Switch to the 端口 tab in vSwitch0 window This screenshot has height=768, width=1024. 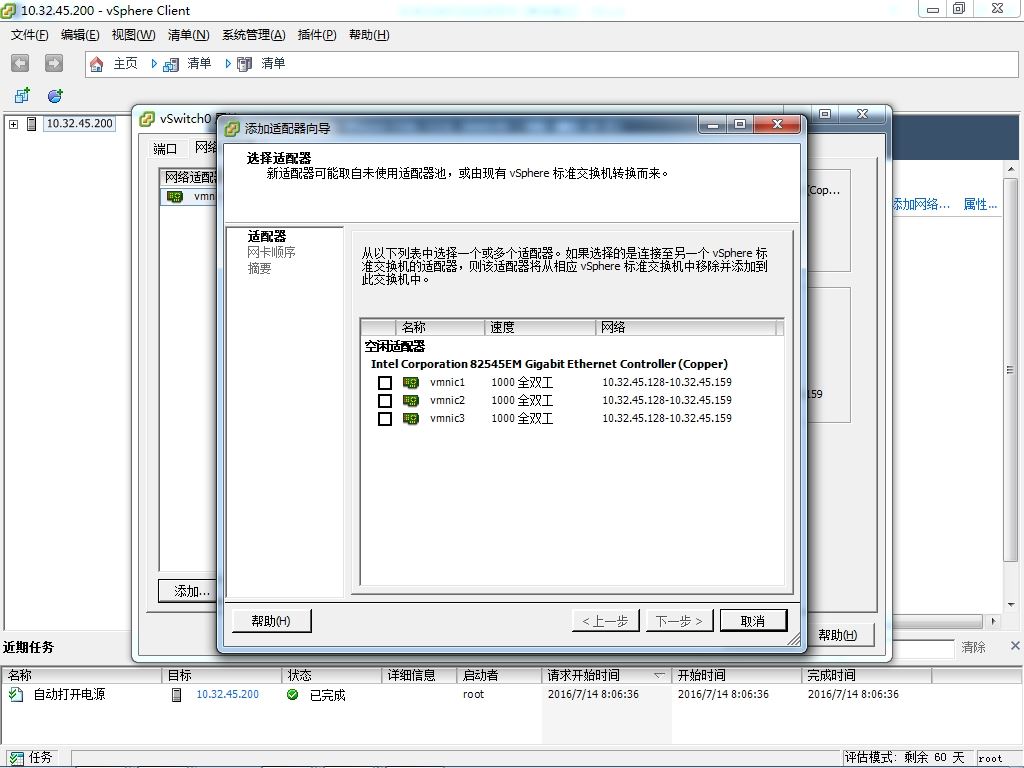165,148
